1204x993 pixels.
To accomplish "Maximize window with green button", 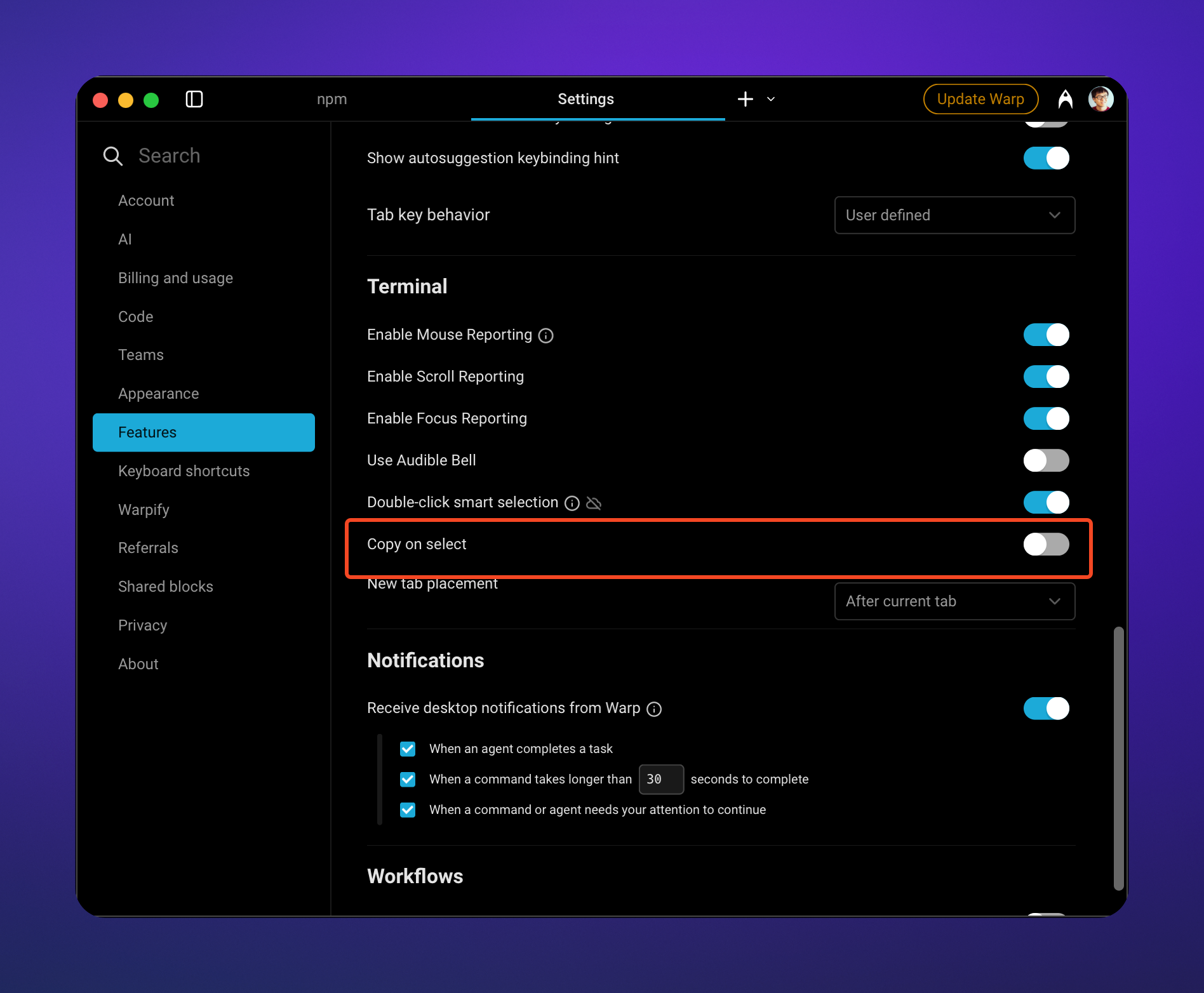I will click(x=151, y=100).
